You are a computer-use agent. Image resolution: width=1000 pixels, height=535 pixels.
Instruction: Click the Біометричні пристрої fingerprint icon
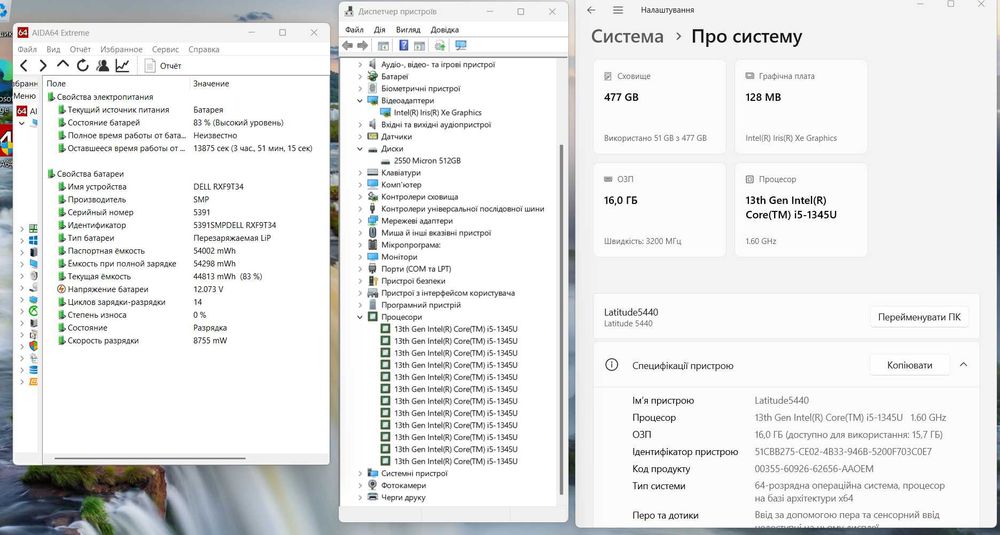point(372,89)
